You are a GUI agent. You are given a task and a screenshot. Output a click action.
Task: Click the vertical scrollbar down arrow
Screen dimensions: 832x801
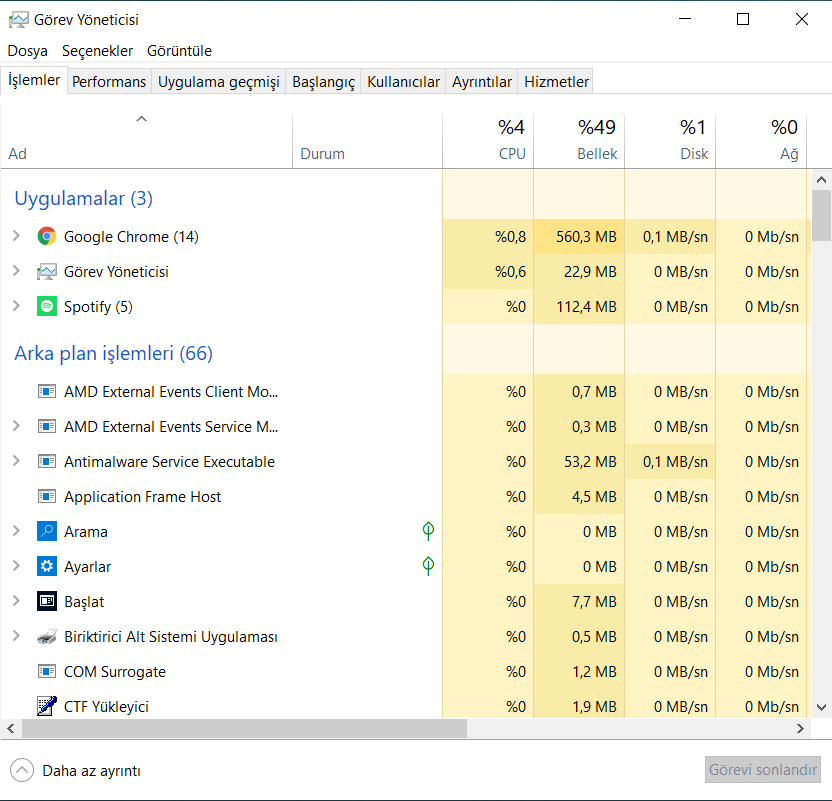[x=821, y=706]
